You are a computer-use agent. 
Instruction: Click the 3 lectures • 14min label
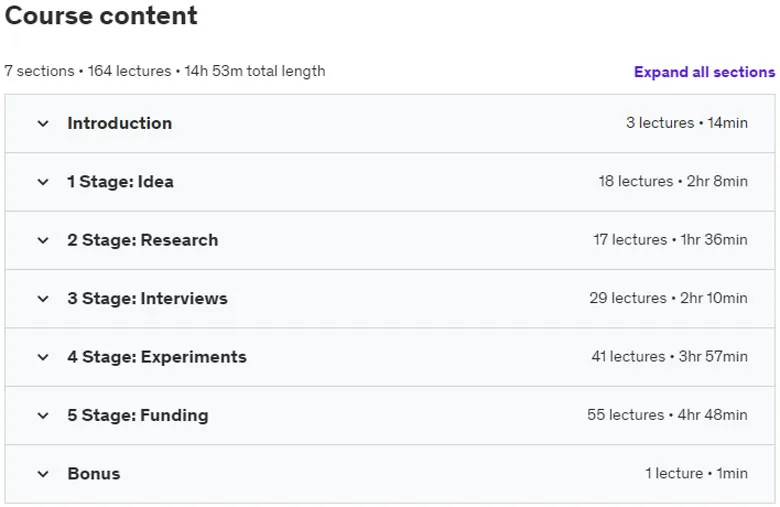coord(687,123)
